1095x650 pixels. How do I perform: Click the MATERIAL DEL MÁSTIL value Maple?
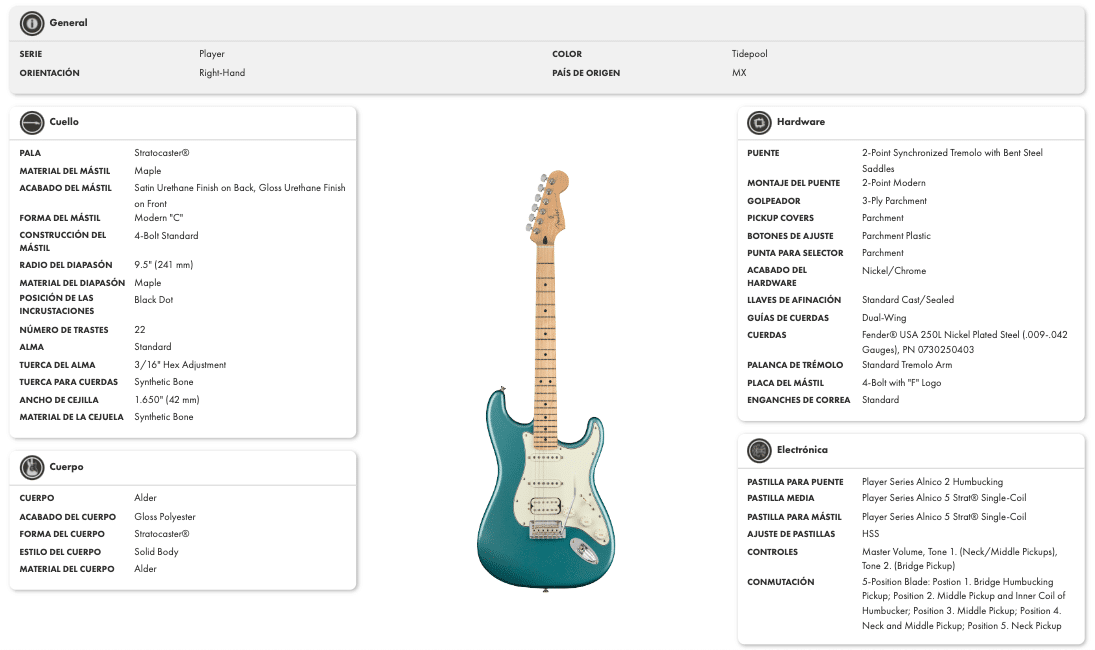pos(147,171)
